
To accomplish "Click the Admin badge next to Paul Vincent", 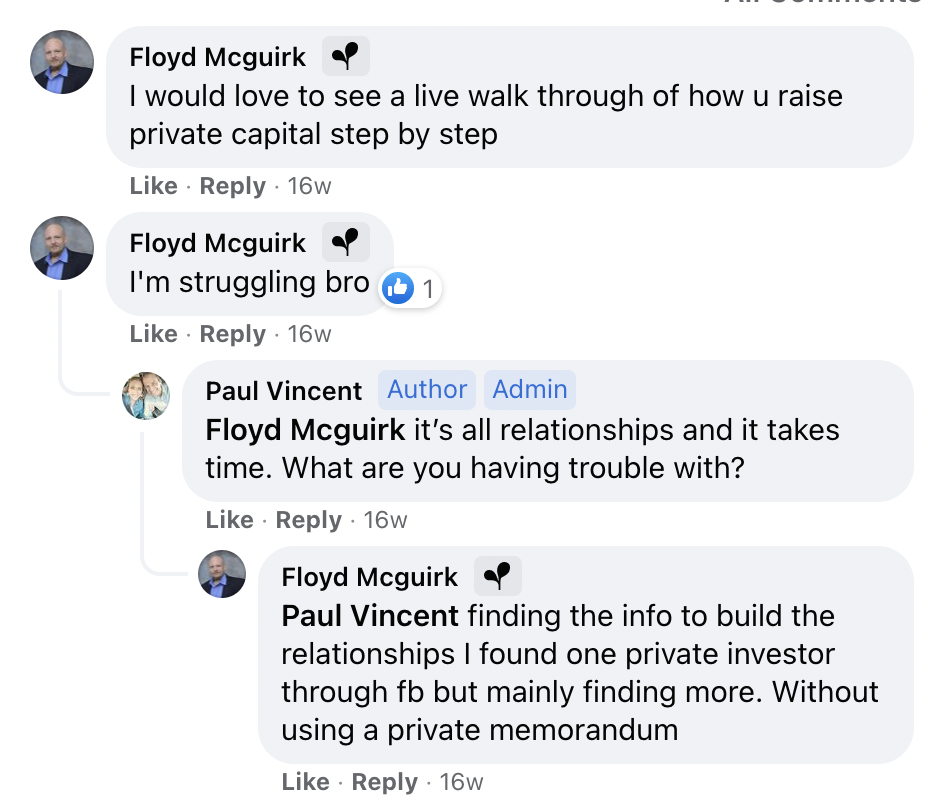I will (x=530, y=389).
